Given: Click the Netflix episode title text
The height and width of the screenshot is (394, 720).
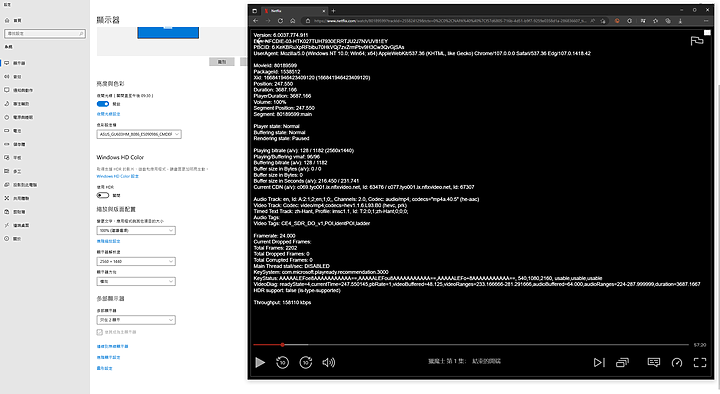Looking at the screenshot, I should click(464, 361).
